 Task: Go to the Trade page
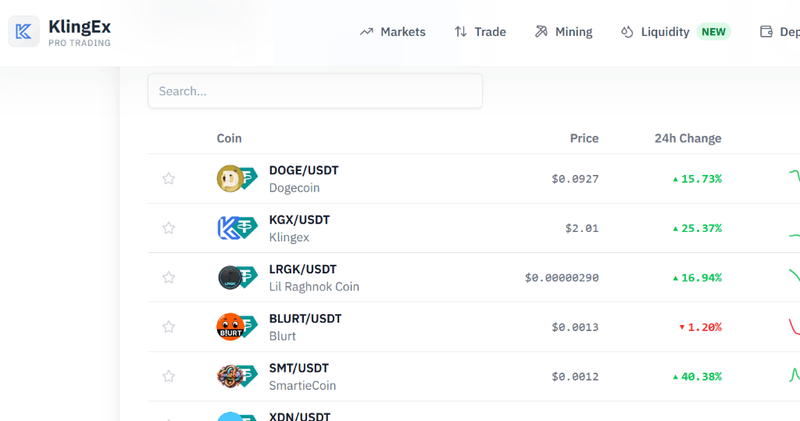tap(480, 32)
